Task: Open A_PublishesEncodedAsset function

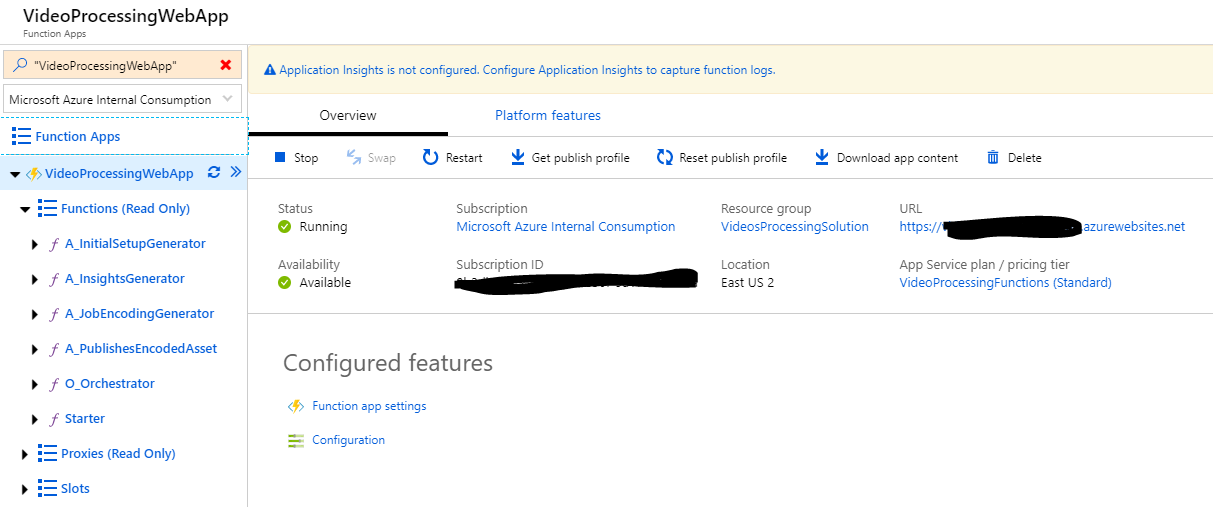Action: [141, 349]
